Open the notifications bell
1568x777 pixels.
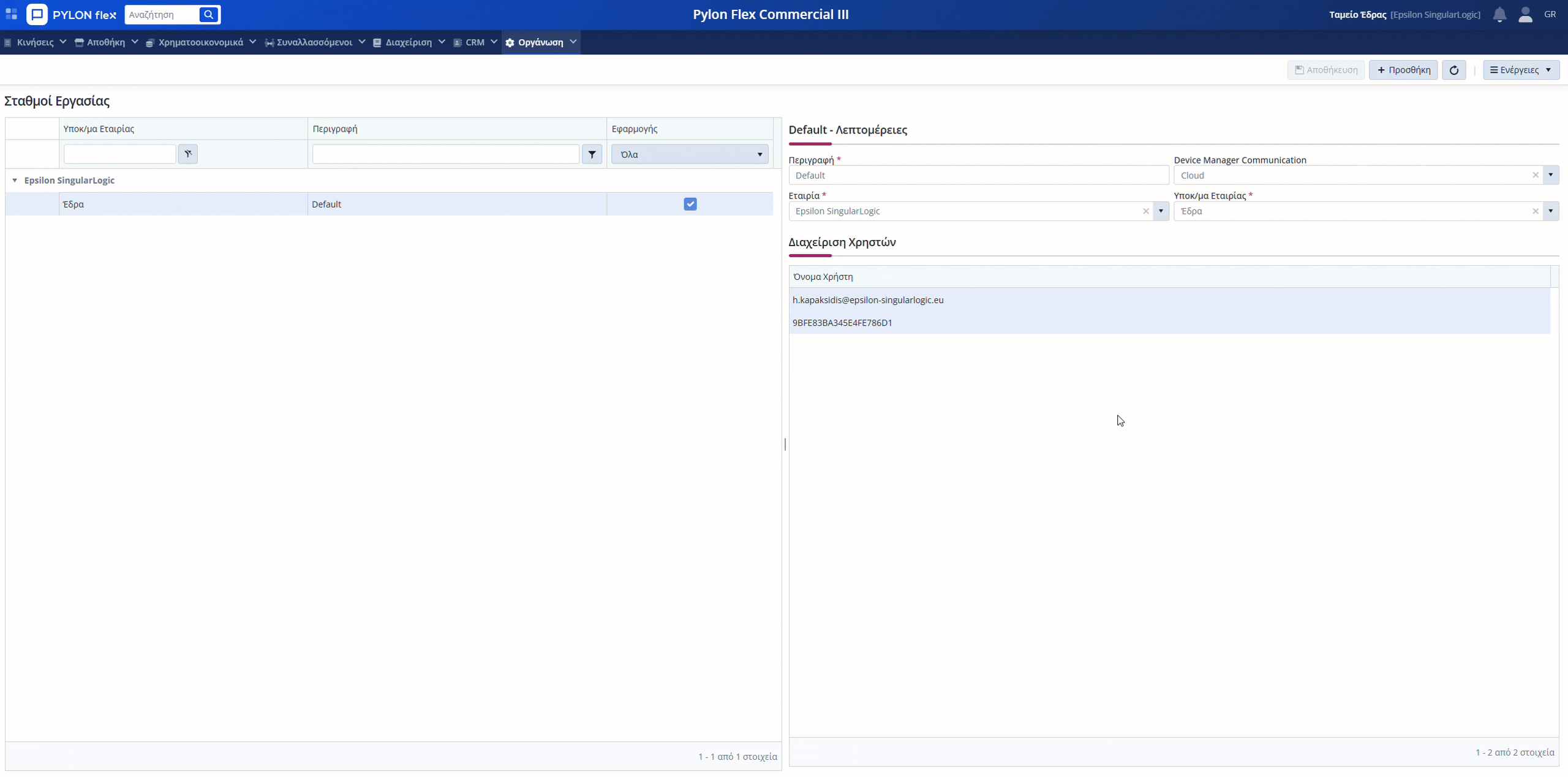(1499, 15)
